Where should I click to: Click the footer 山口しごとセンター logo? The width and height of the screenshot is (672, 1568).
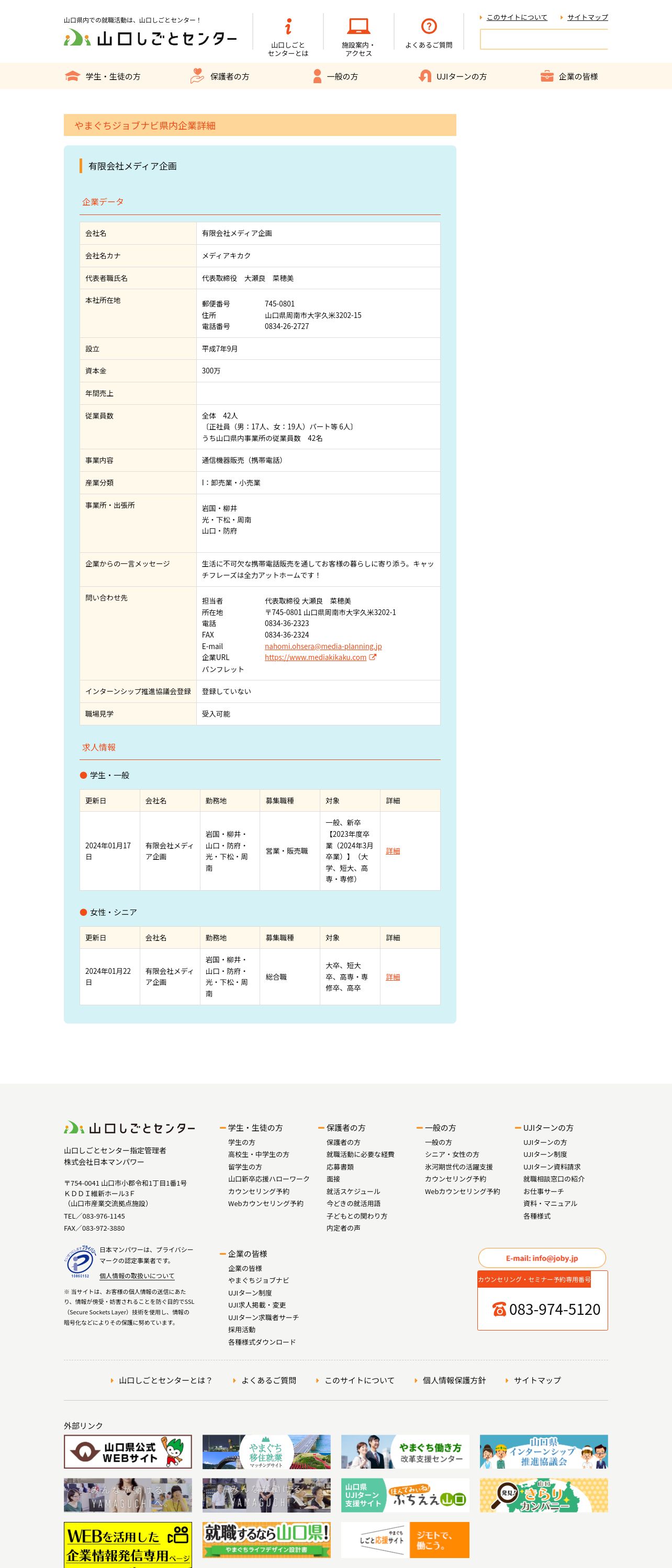click(130, 1128)
